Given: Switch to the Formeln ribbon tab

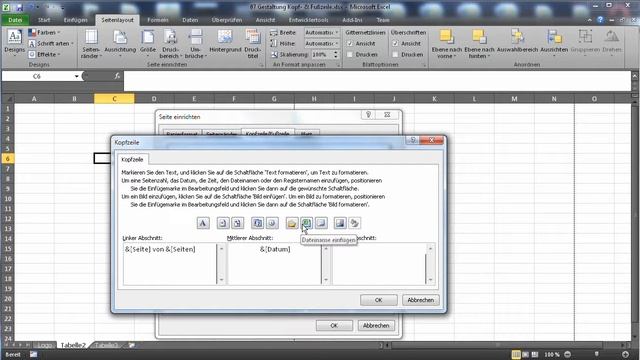Looking at the screenshot, I should click(158, 20).
